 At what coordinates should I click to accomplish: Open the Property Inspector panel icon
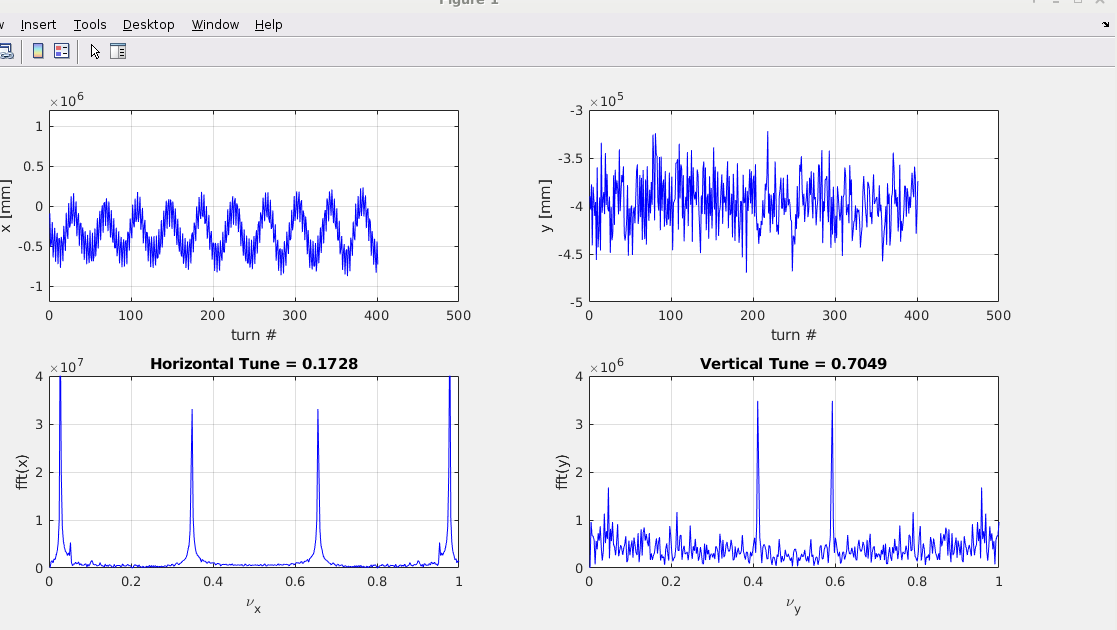[118, 51]
